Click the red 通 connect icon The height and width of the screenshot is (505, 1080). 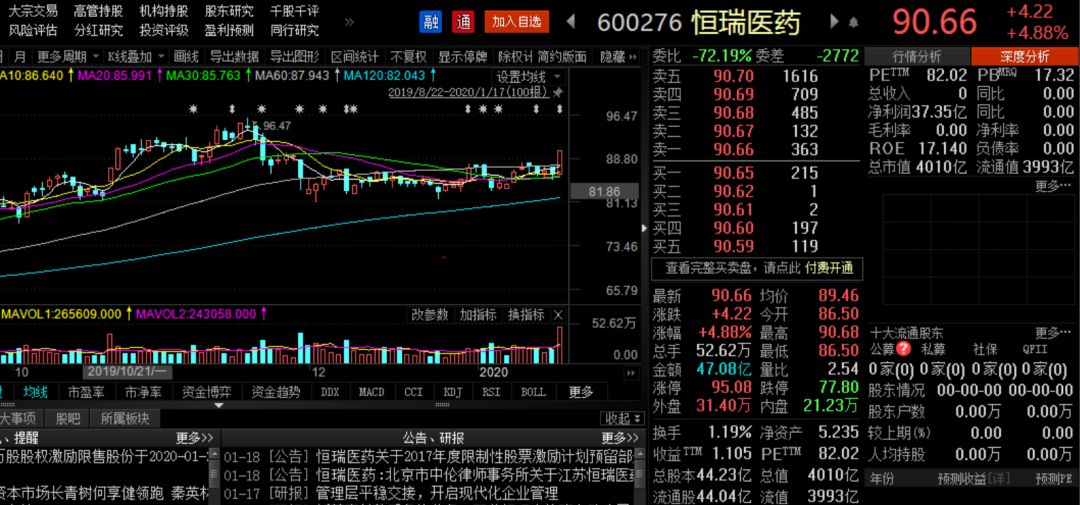coord(464,22)
